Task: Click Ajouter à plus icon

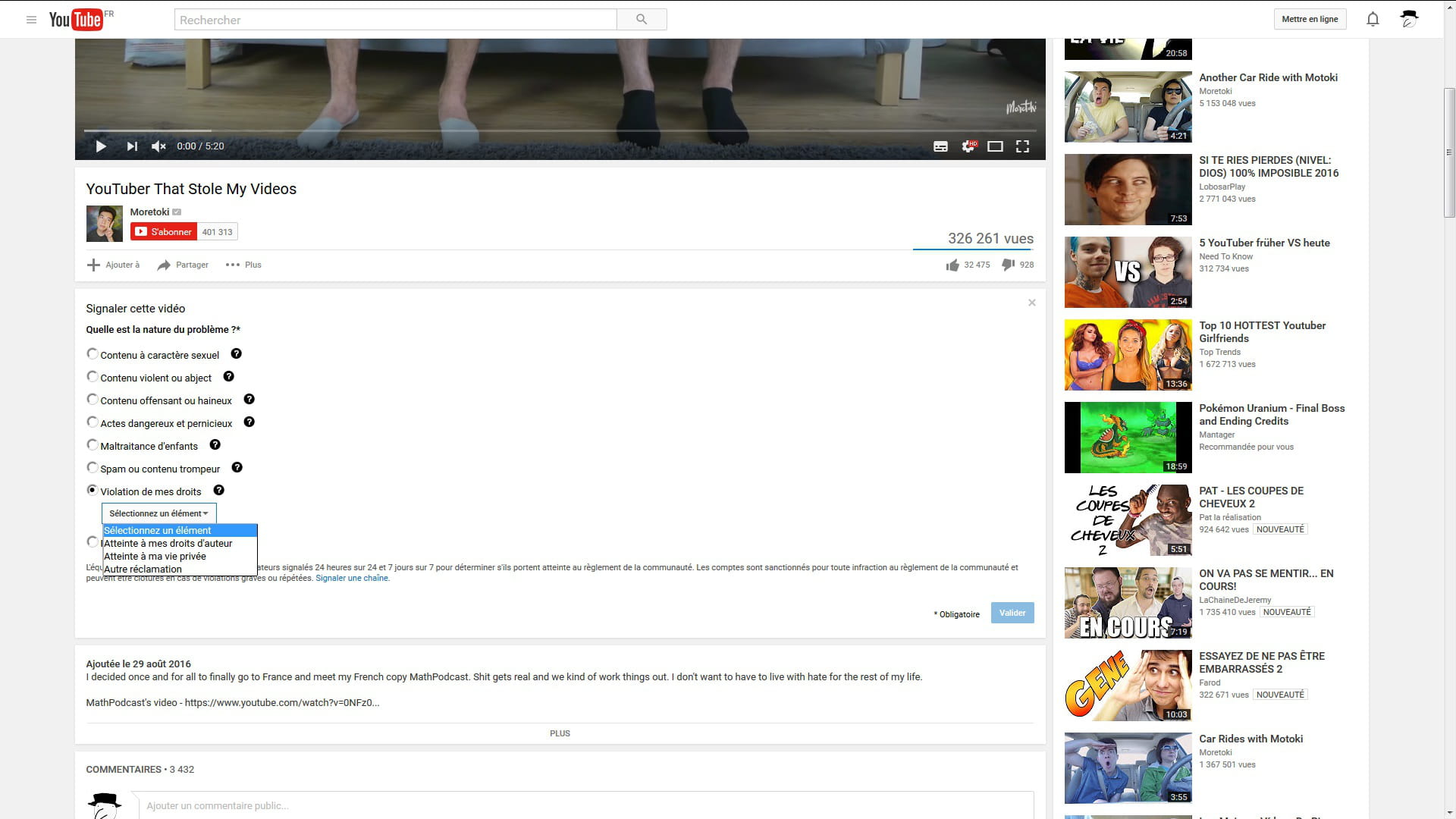Action: pos(93,265)
